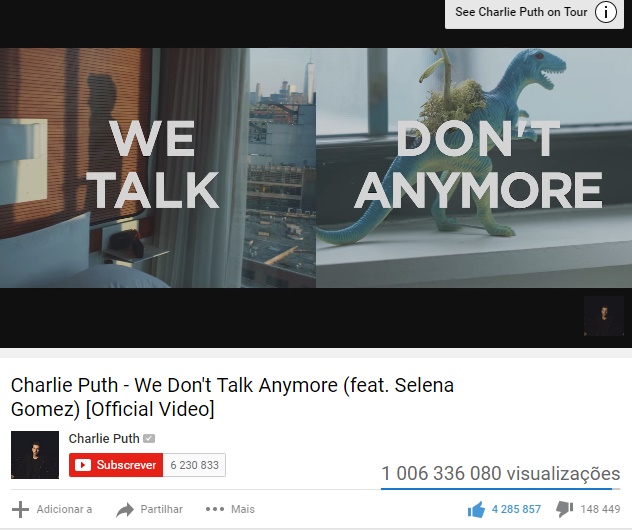Screen dimensions: 632x530
Task: Open the Charlie Puth channel avatar
Action: click(35, 455)
